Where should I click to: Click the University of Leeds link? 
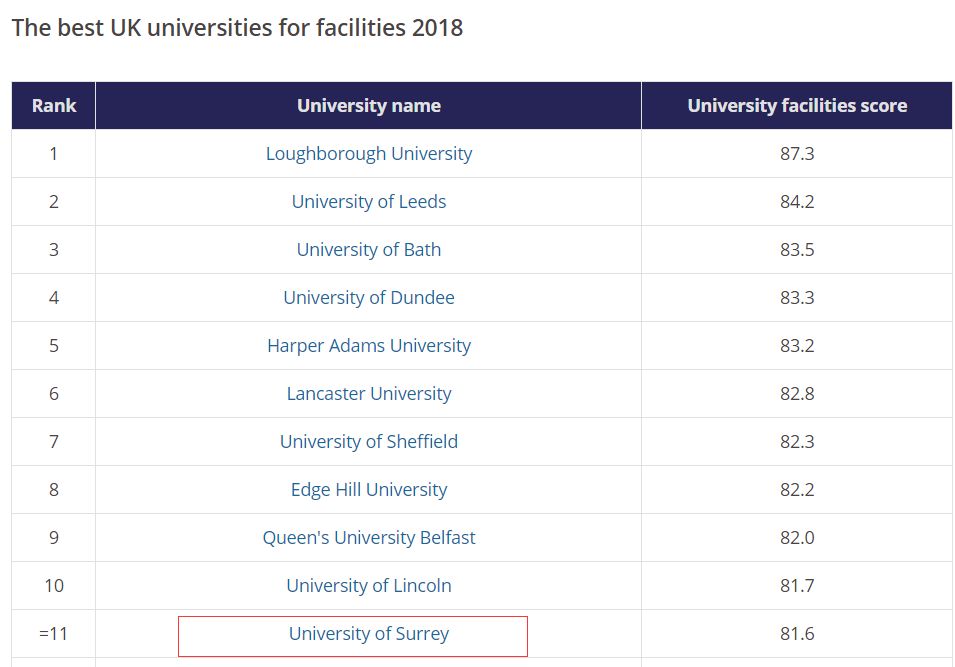368,202
